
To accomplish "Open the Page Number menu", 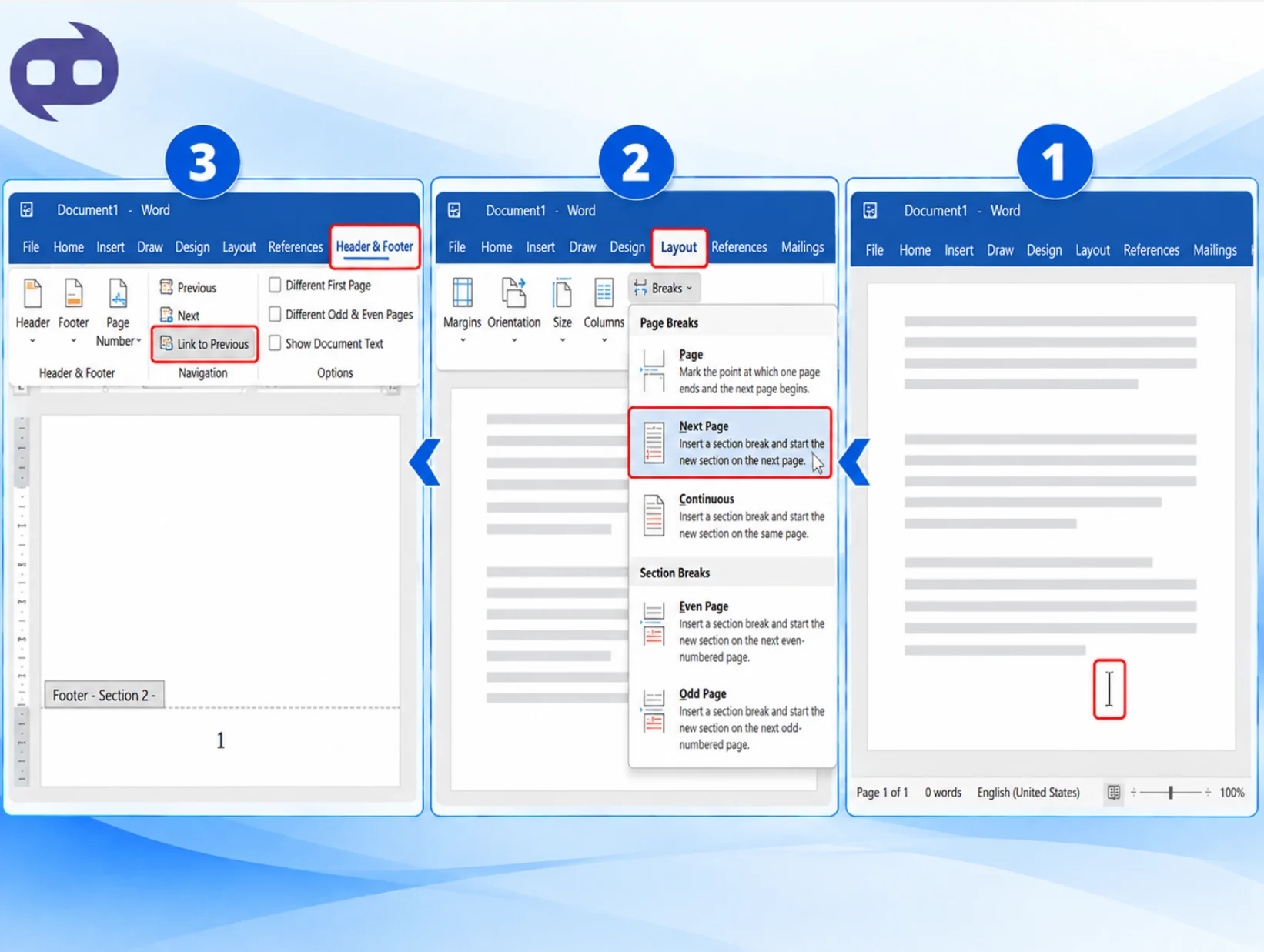I will pyautogui.click(x=118, y=313).
